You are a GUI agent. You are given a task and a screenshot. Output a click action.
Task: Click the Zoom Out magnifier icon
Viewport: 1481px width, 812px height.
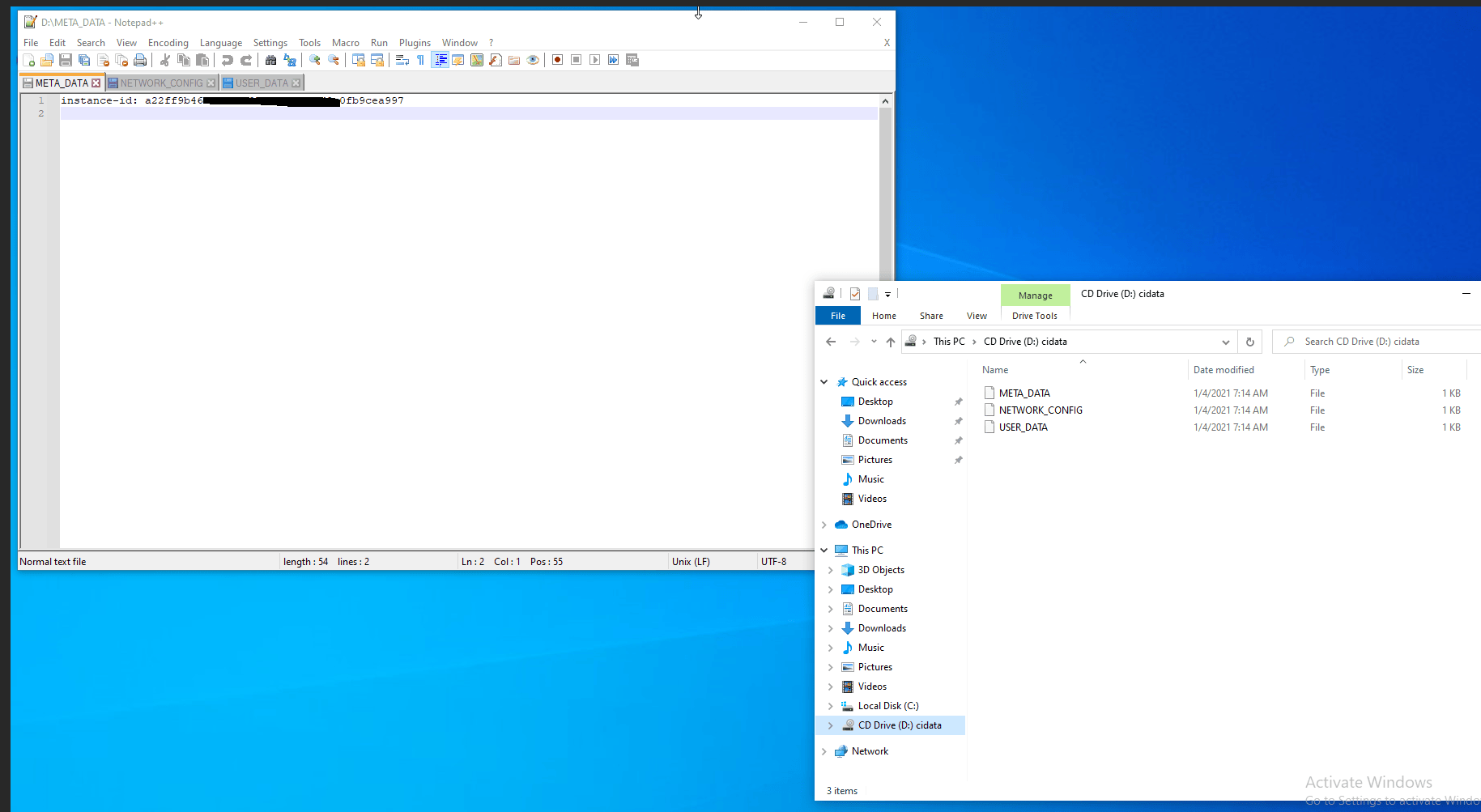[334, 60]
